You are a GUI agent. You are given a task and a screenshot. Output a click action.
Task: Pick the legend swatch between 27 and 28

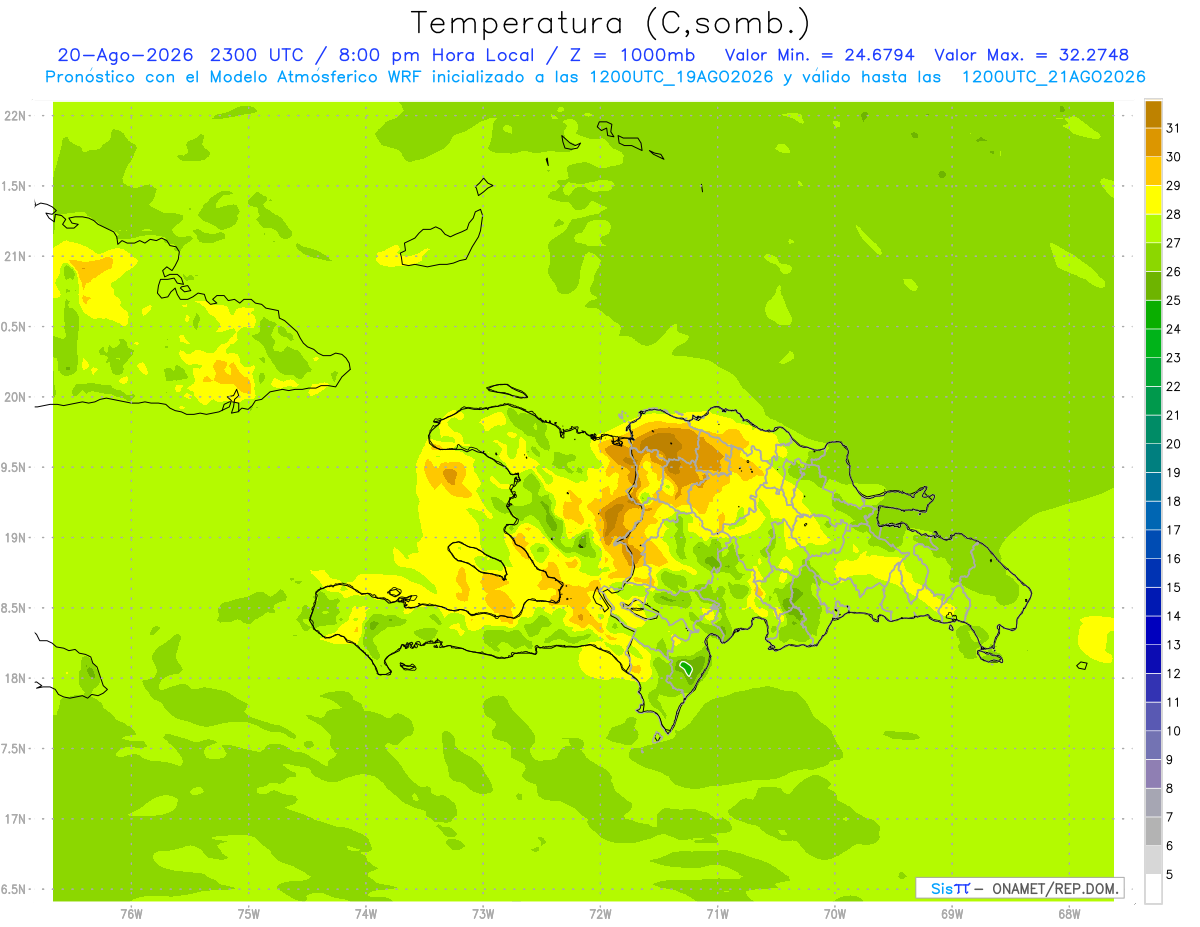click(x=1153, y=229)
